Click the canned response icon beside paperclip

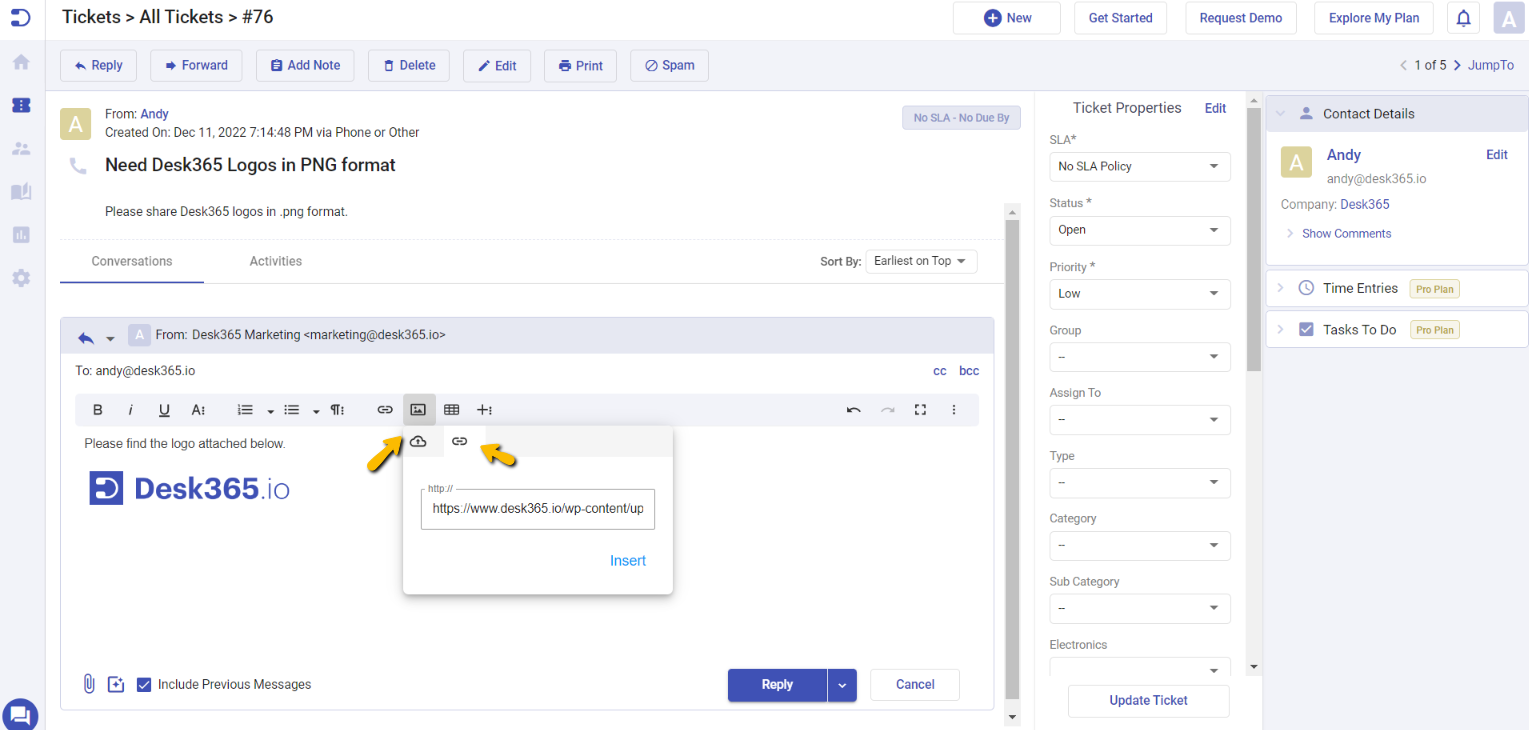point(116,684)
